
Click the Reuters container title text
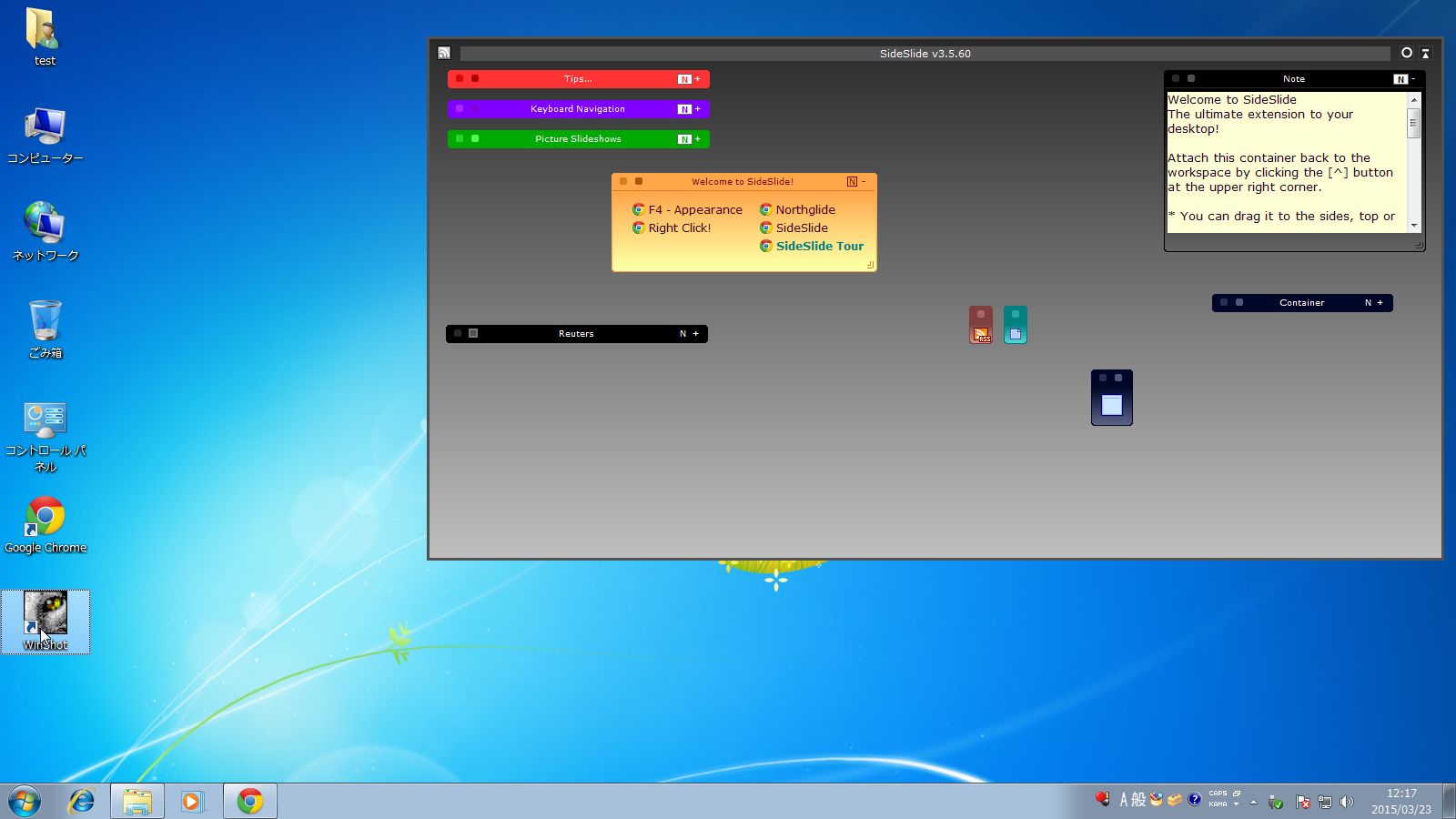[x=576, y=334]
